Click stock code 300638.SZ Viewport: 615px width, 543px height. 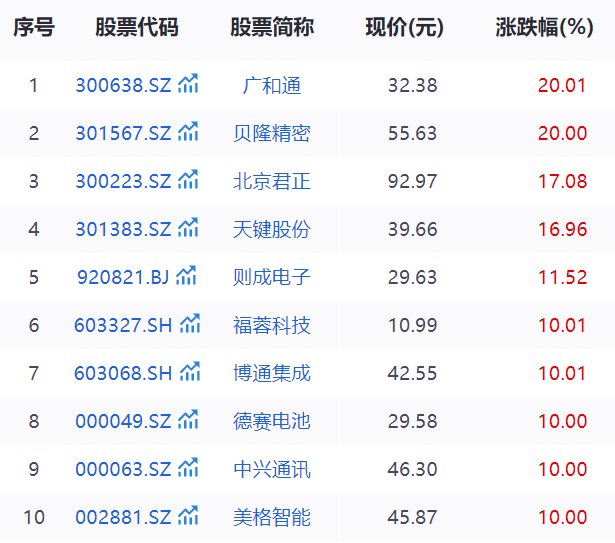123,85
